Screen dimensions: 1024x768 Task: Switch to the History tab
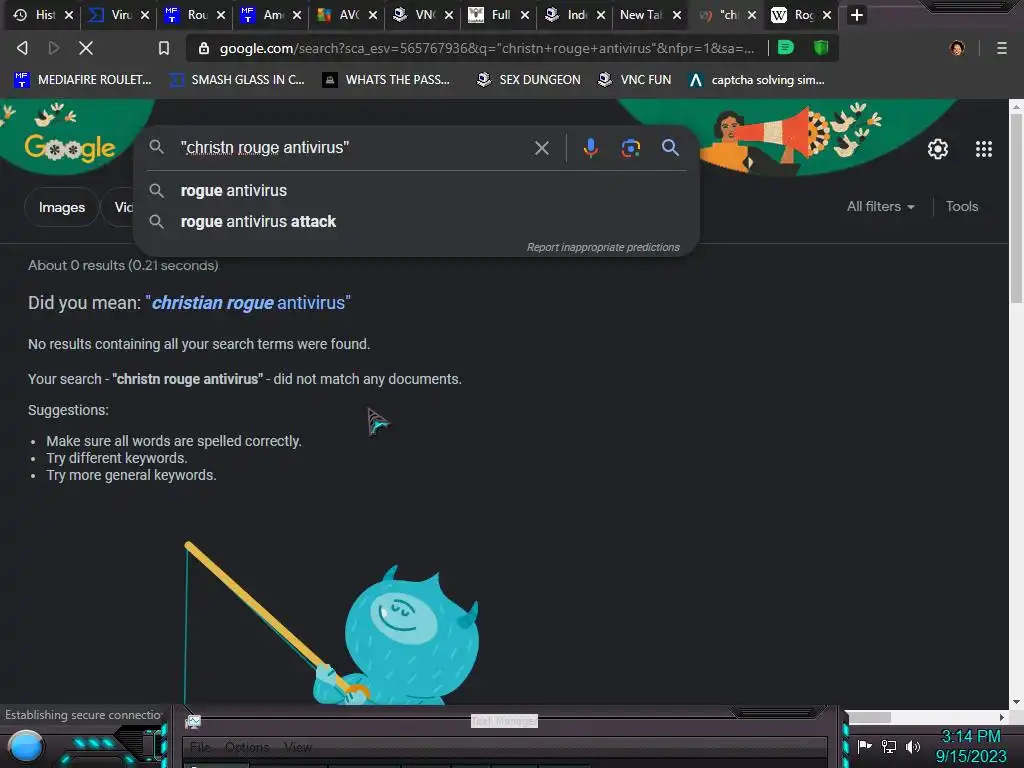point(37,14)
